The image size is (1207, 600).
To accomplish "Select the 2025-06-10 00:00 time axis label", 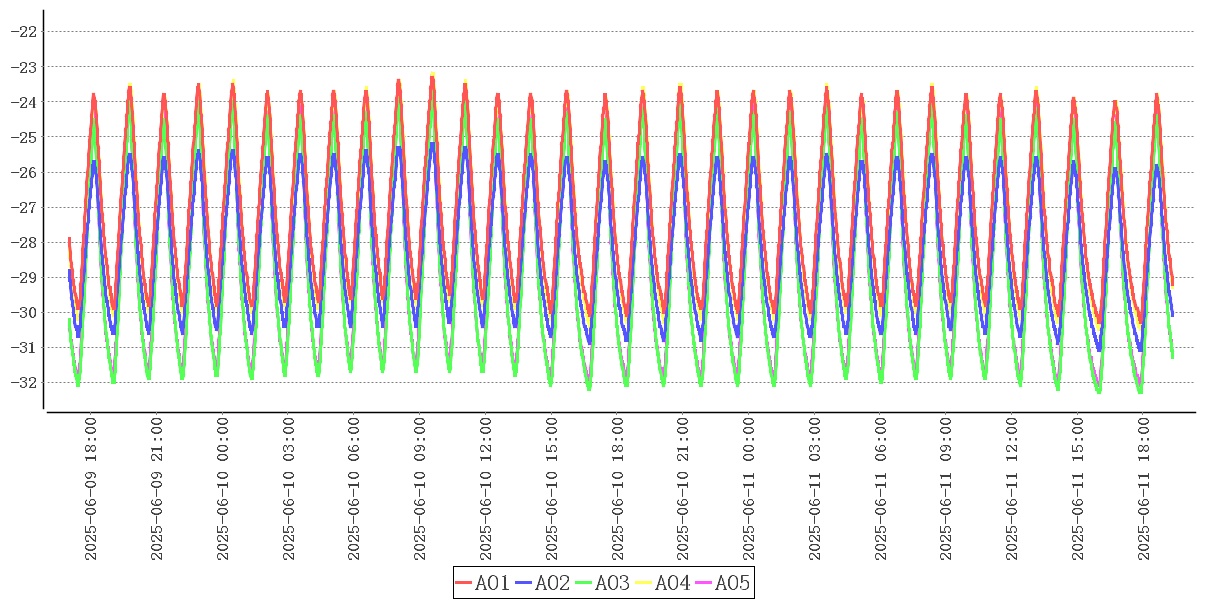I will click(223, 489).
